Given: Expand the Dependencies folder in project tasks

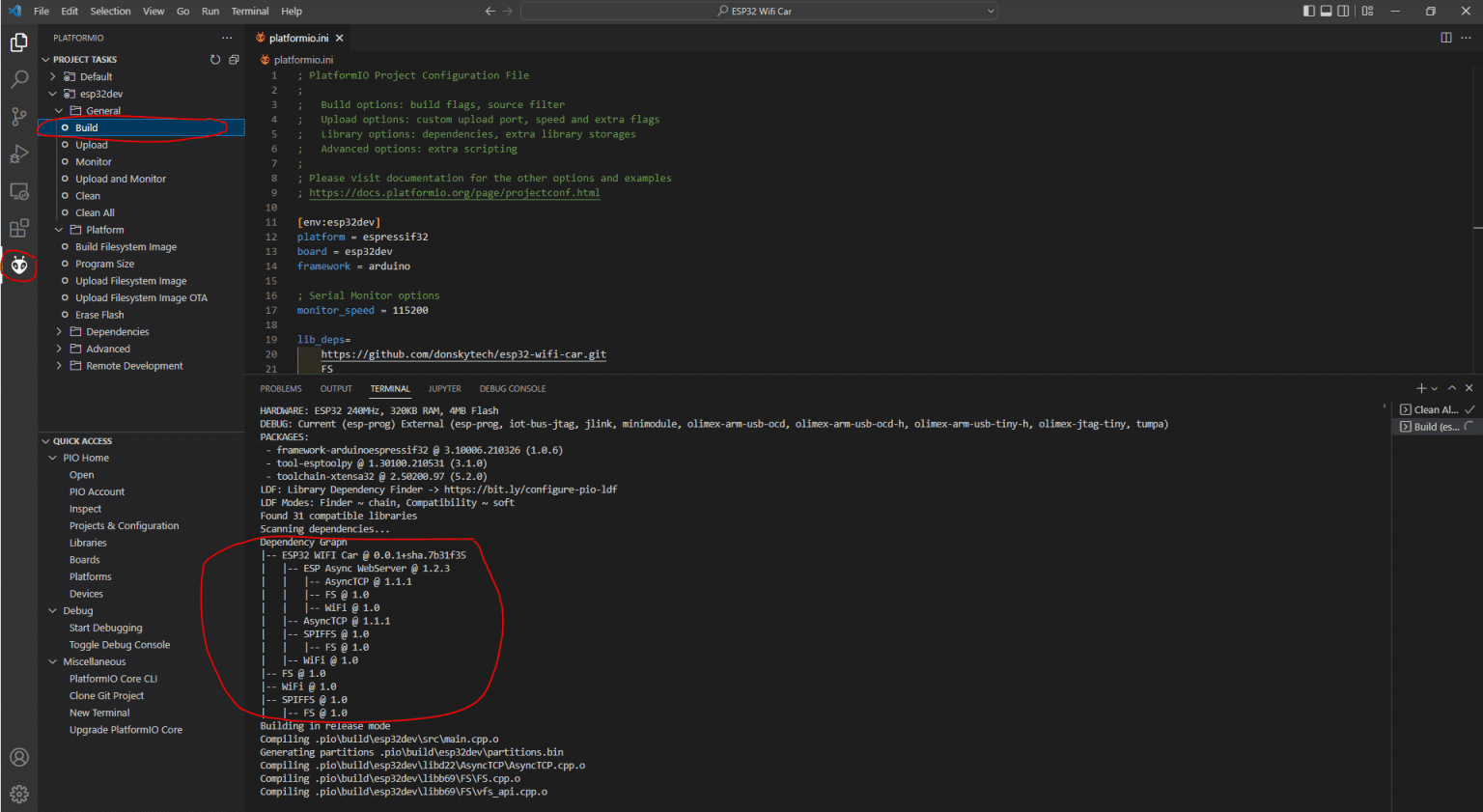Looking at the screenshot, I should point(117,332).
